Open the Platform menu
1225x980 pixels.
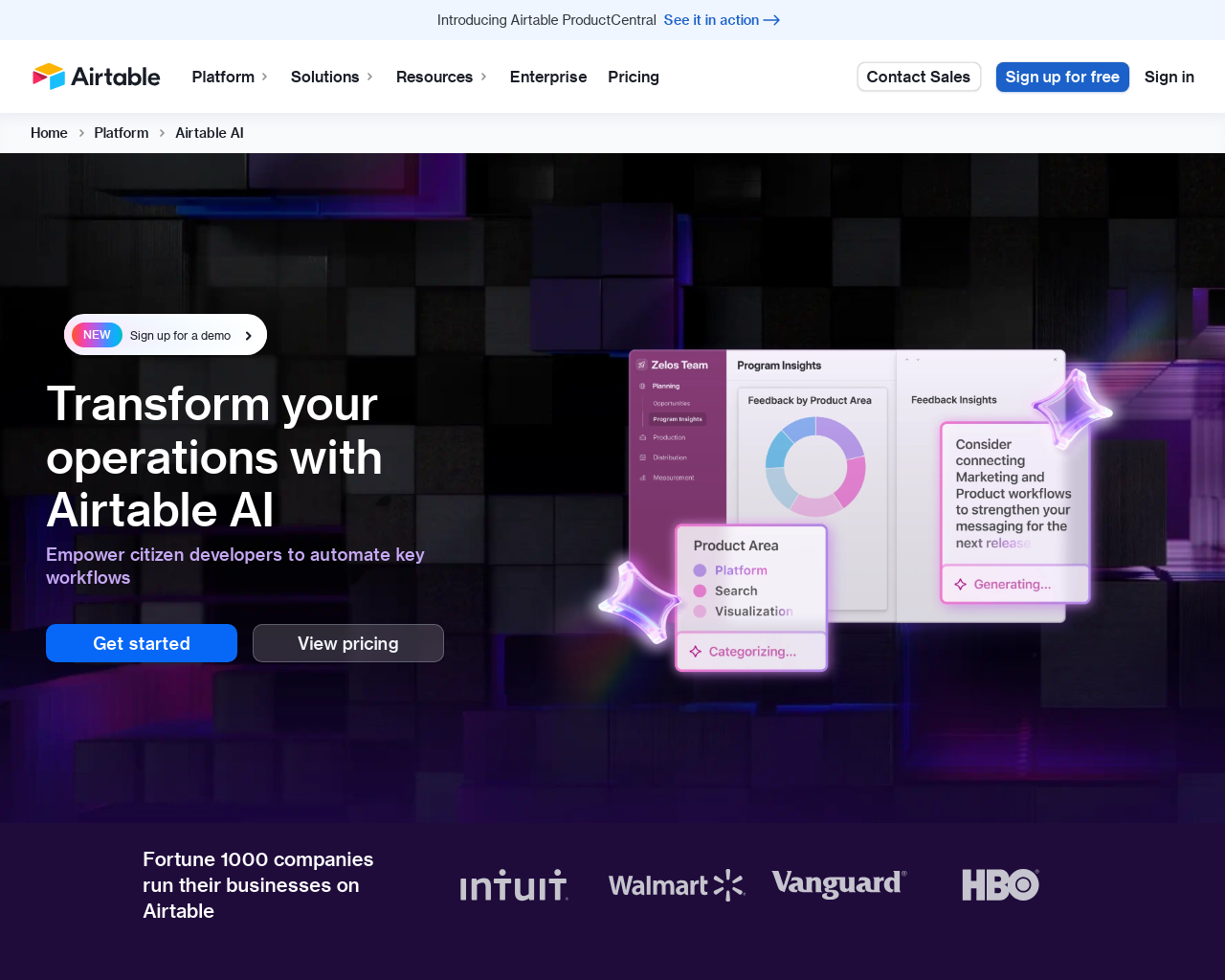pos(223,77)
